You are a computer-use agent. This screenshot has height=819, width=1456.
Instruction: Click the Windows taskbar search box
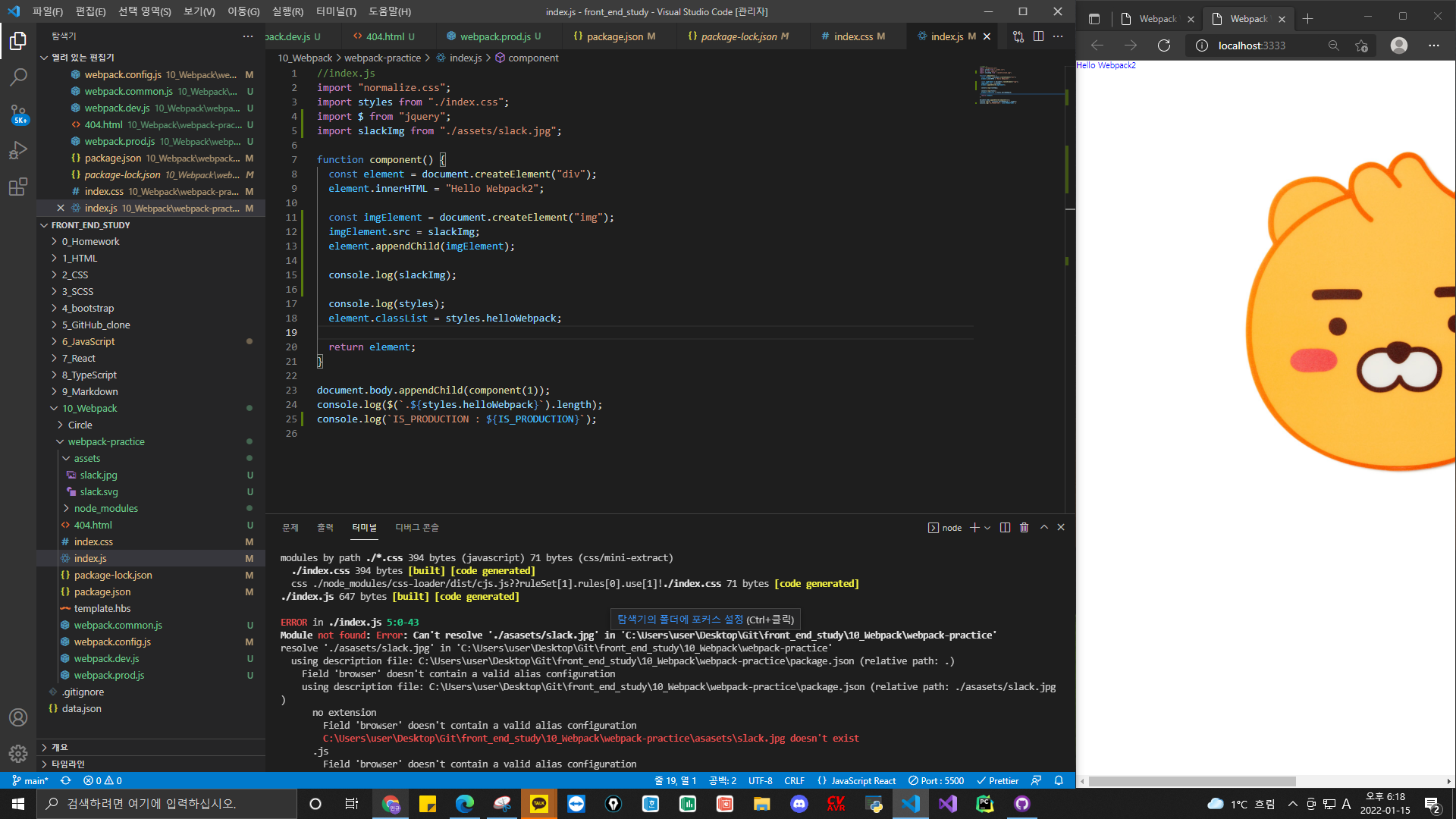pyautogui.click(x=167, y=804)
